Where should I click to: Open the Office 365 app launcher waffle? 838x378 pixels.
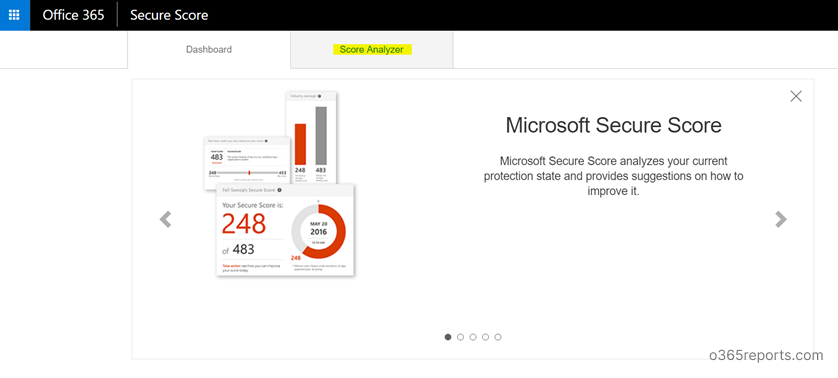point(14,15)
